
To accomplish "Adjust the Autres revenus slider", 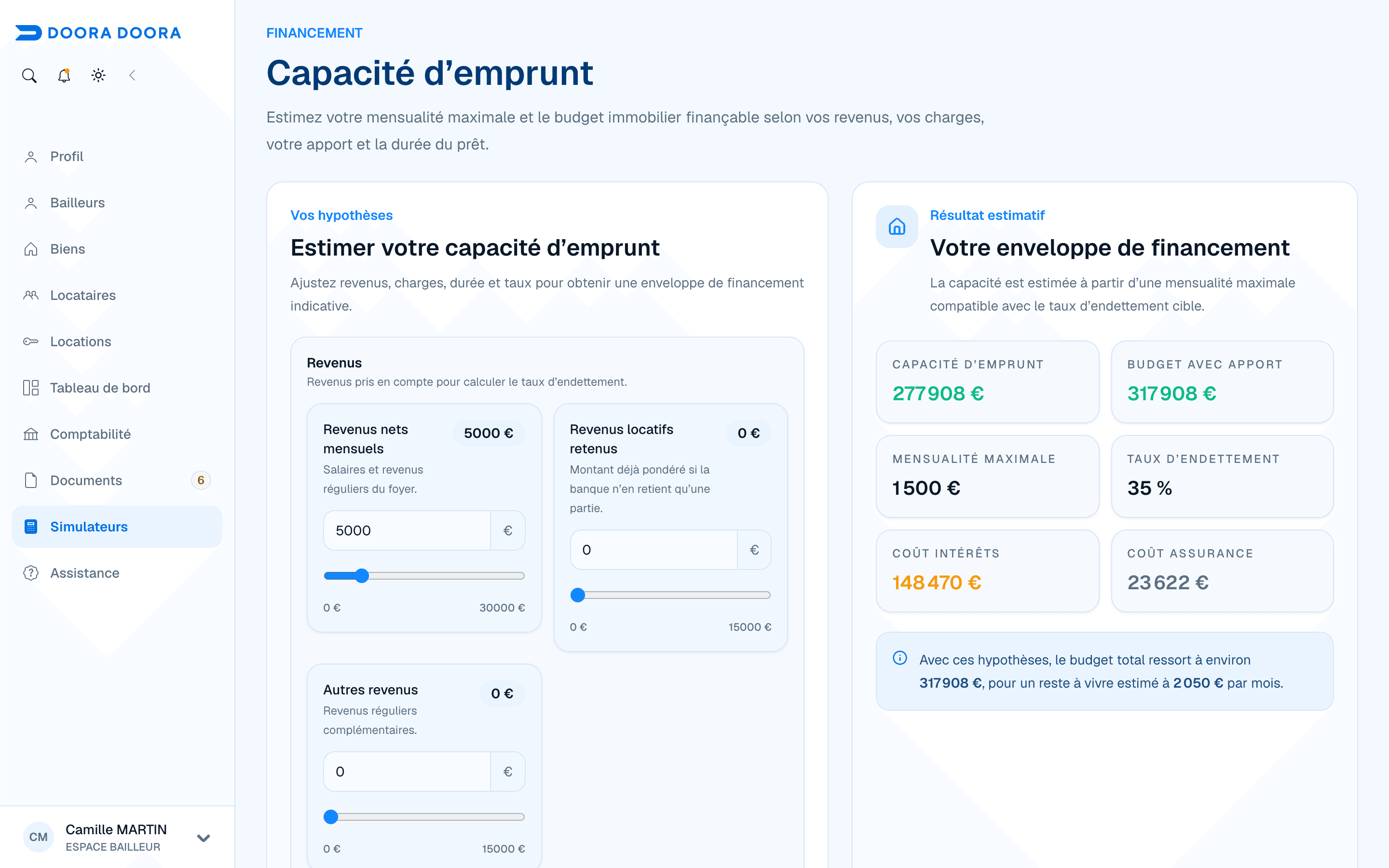I will [x=424, y=817].
